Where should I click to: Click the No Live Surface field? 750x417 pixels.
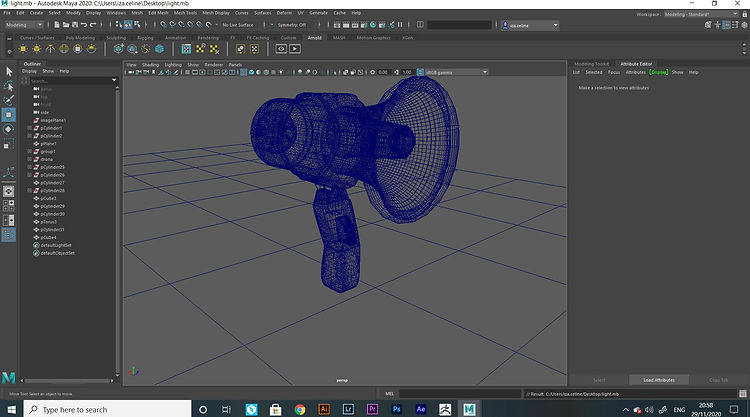tap(238, 25)
